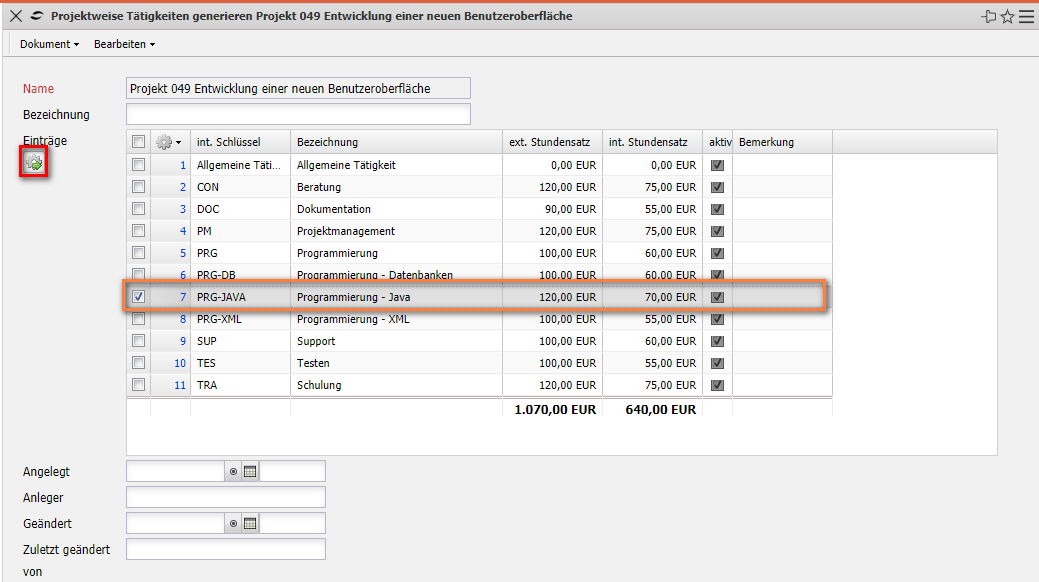Screen dimensions: 1039x582
Task: Expand the table settings gear dropdown
Action: 170,142
